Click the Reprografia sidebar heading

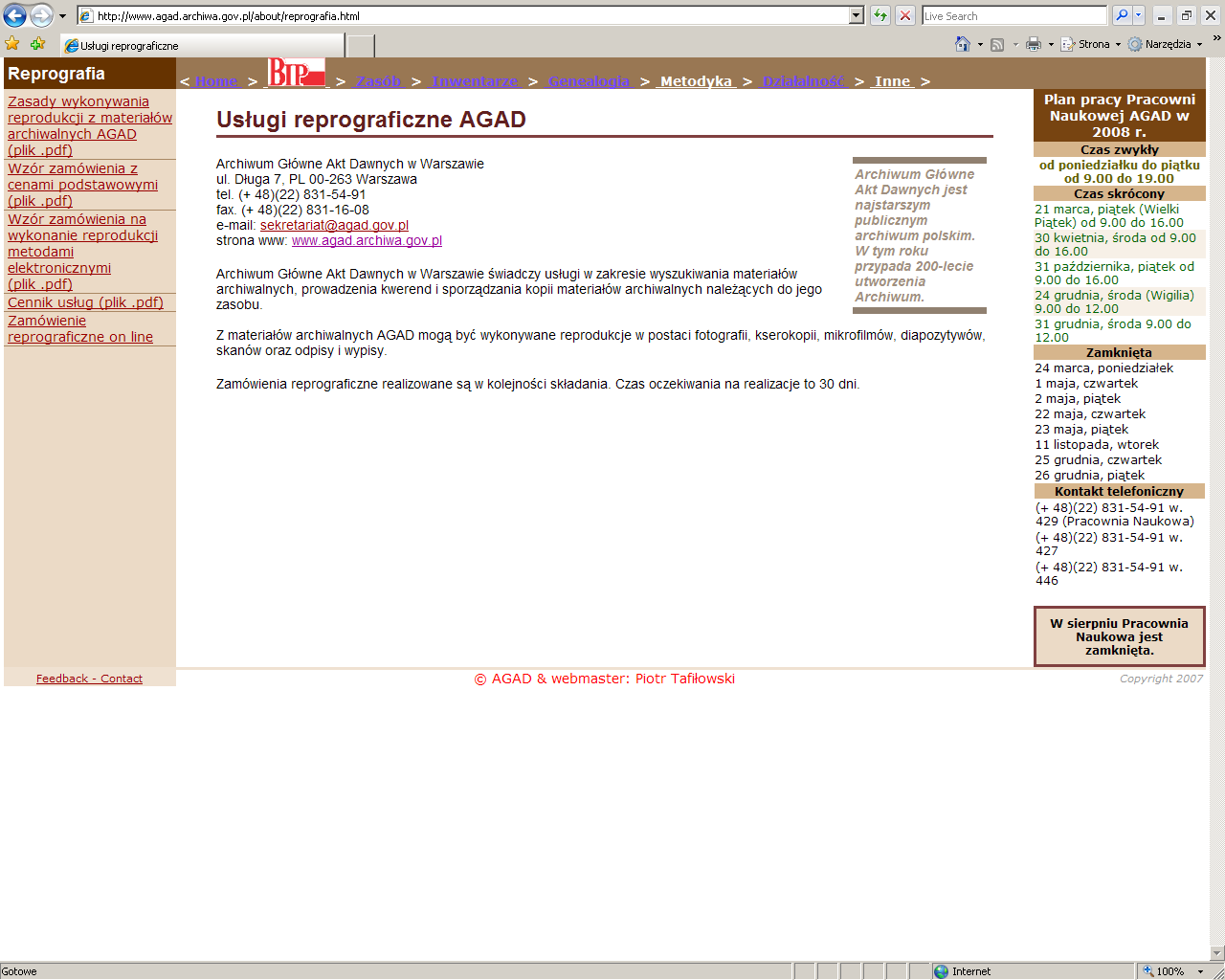(x=56, y=74)
